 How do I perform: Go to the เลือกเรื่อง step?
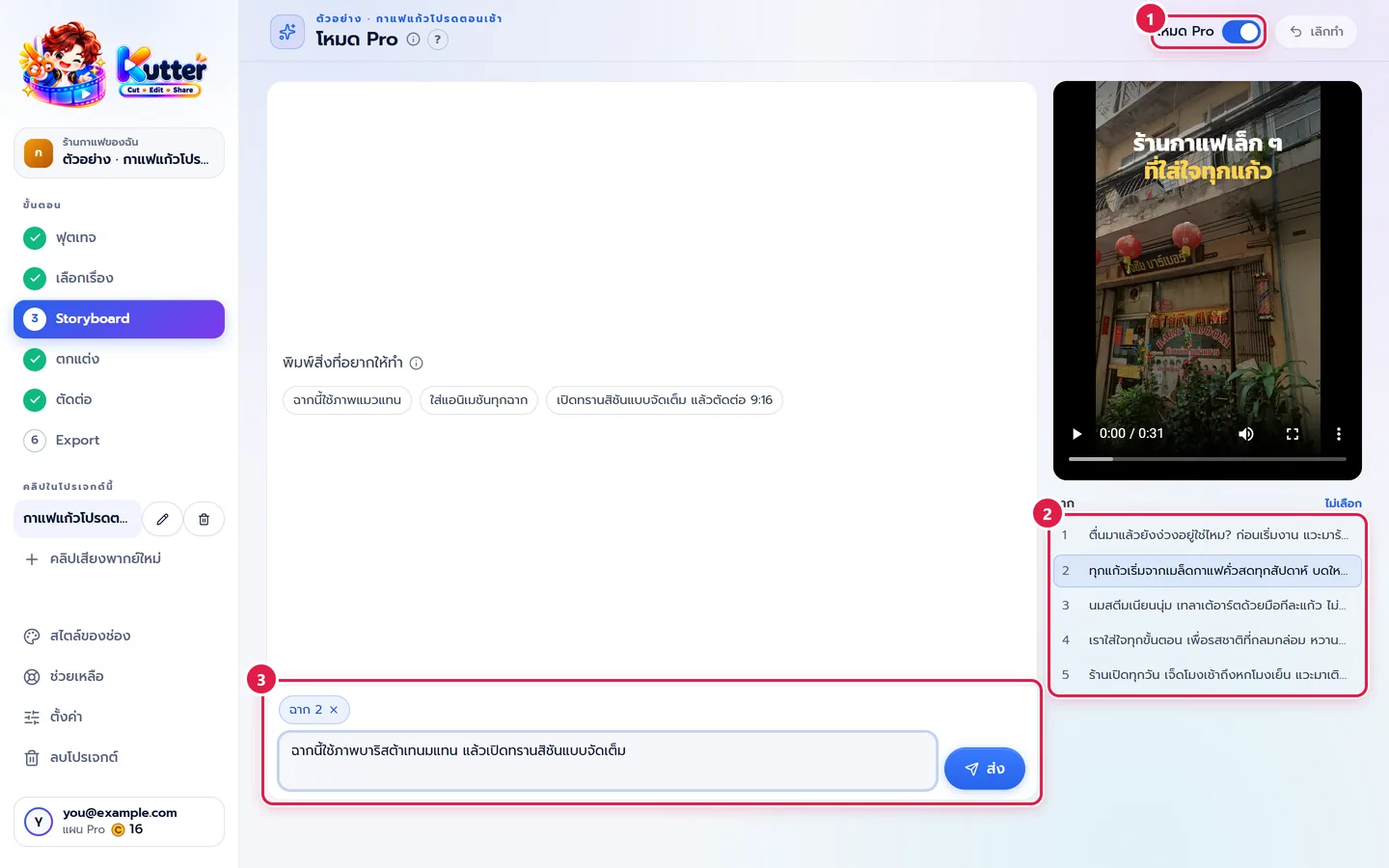[119, 278]
